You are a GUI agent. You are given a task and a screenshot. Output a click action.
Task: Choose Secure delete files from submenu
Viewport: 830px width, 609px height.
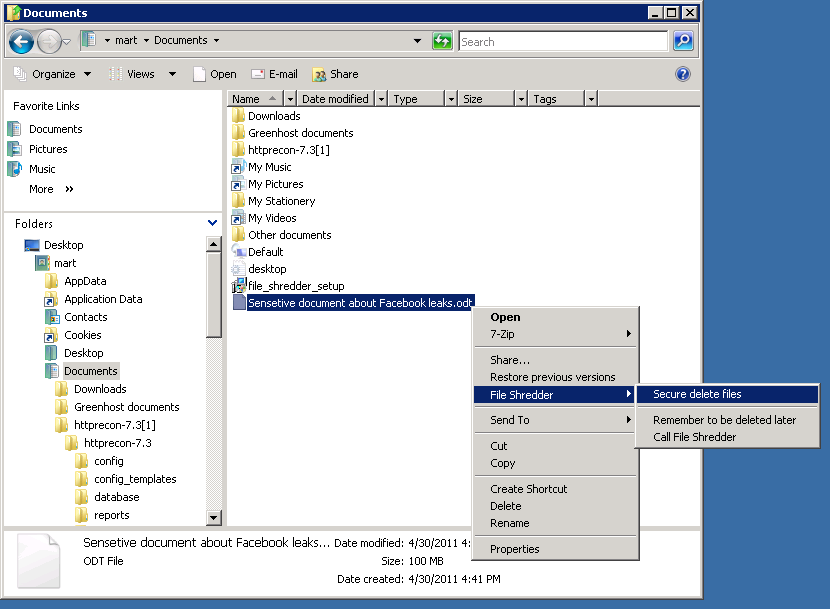point(697,394)
